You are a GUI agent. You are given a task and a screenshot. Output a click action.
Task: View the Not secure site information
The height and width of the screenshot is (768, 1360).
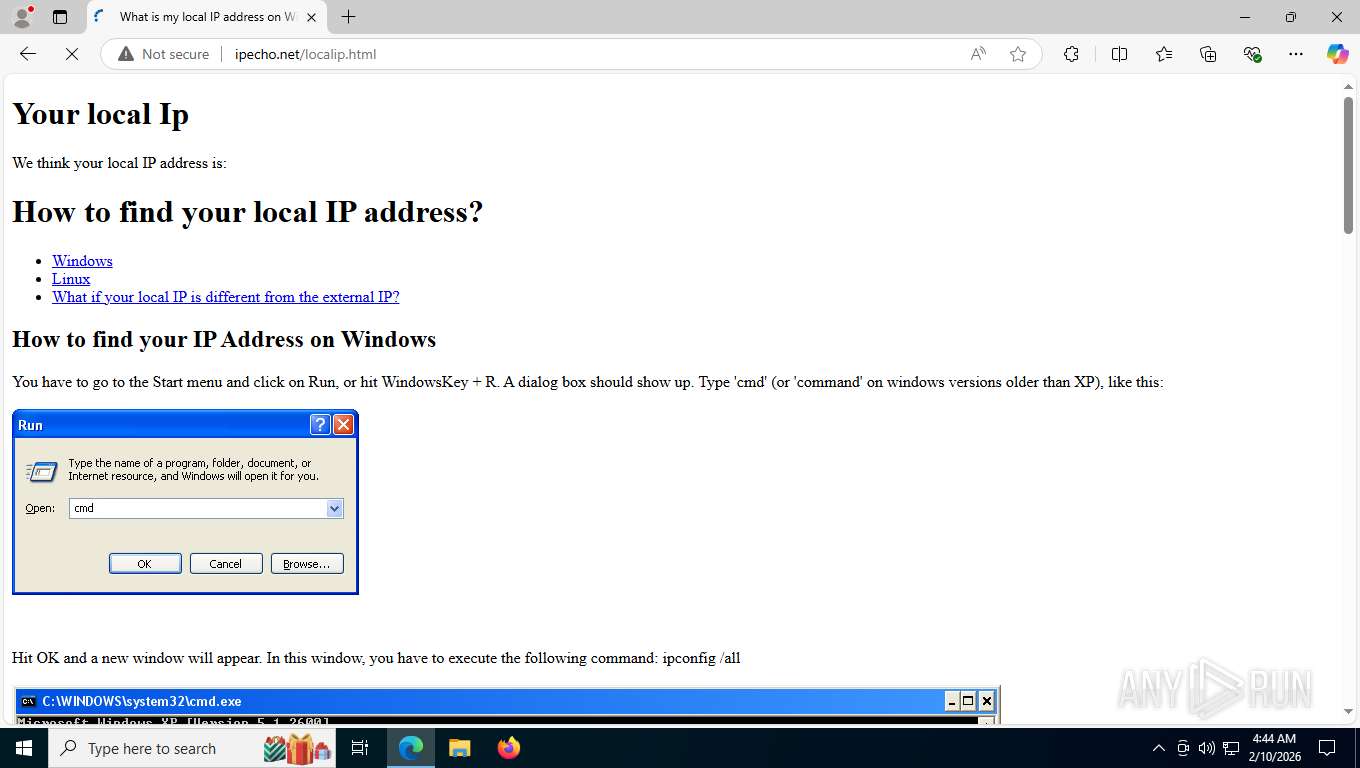click(x=164, y=54)
